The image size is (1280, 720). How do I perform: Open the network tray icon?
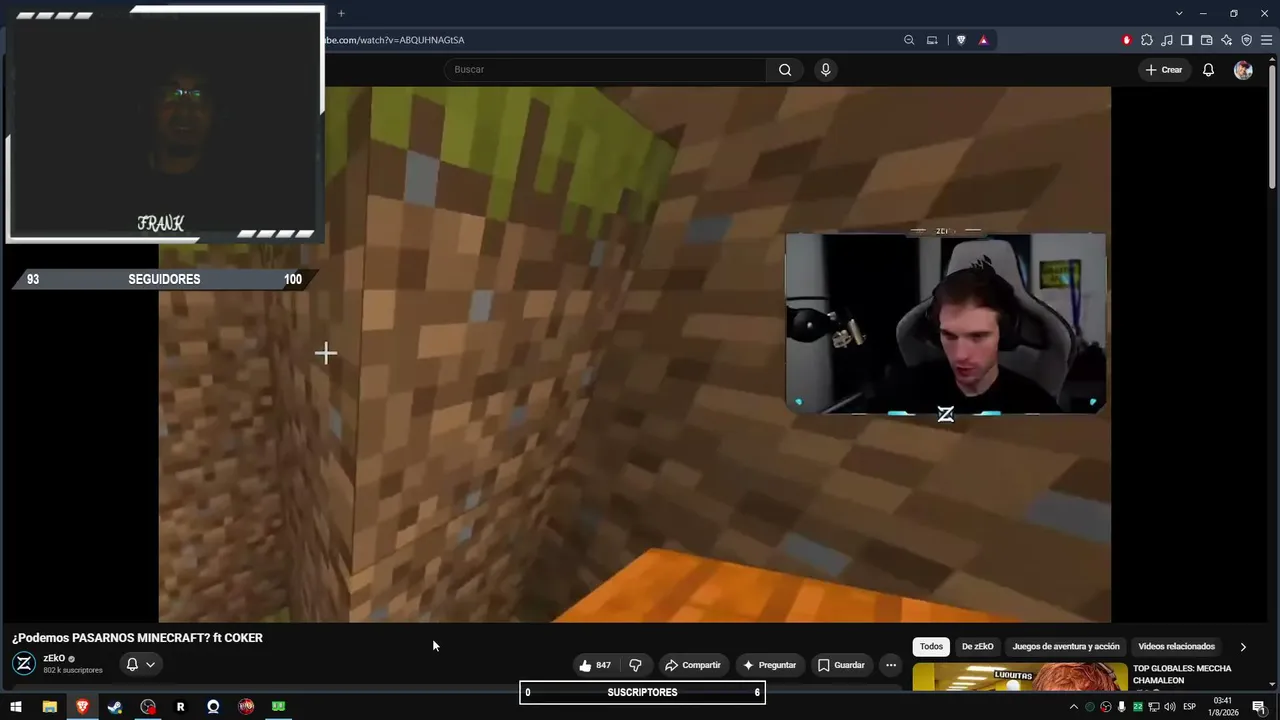pos(1154,707)
